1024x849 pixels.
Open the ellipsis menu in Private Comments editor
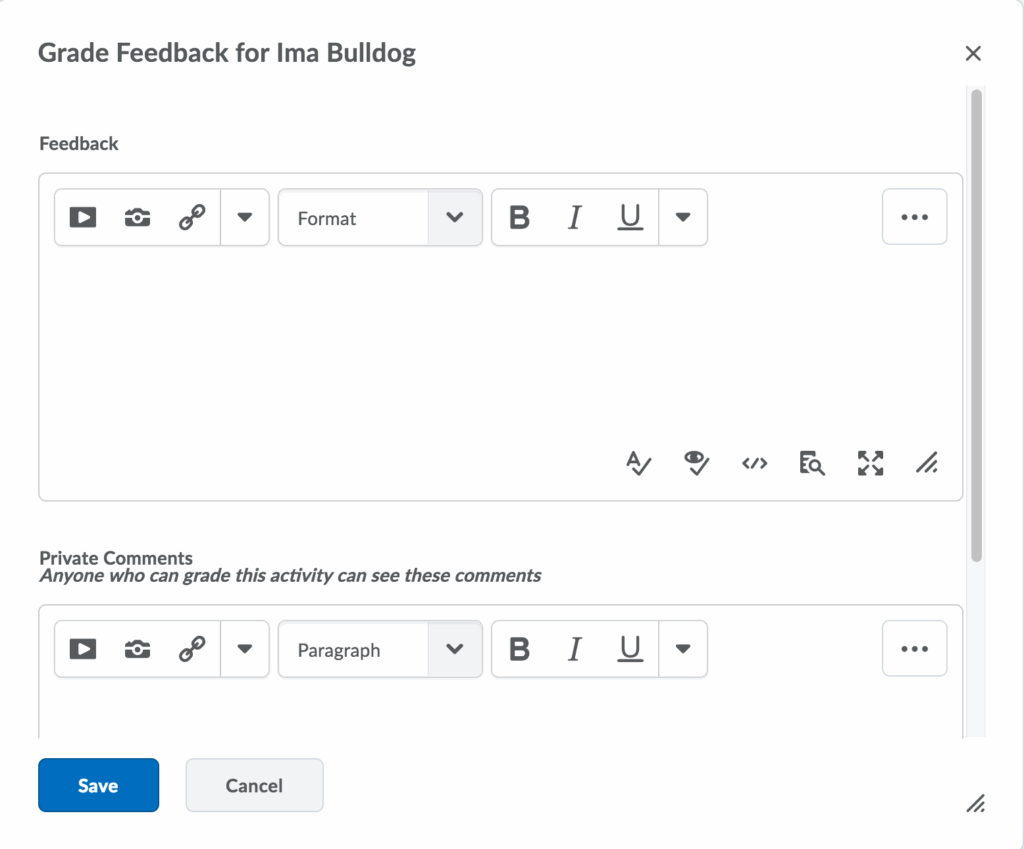914,649
